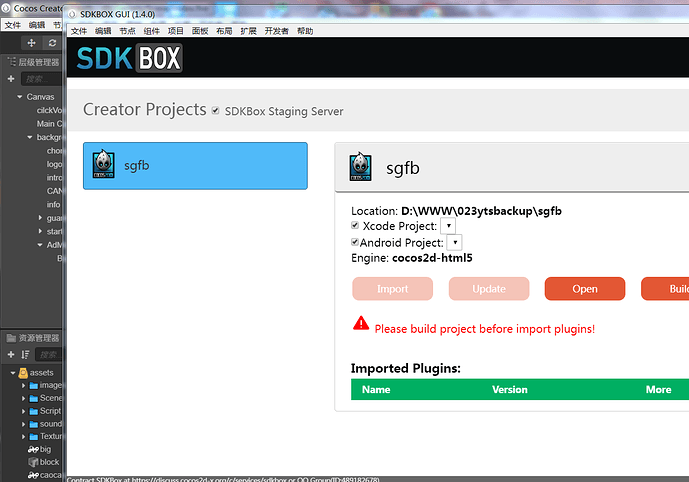689x482 pixels.
Task: Click the assets search field
Action: click(x=48, y=355)
